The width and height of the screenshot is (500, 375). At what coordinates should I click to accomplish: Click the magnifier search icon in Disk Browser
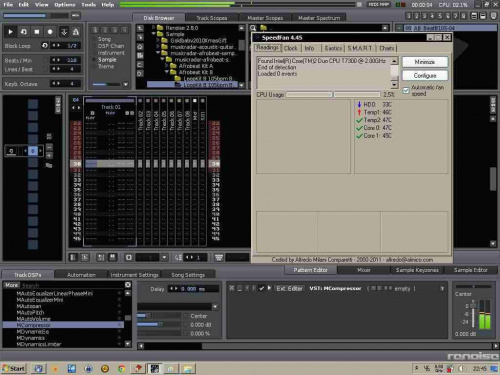pyautogui.click(x=253, y=28)
